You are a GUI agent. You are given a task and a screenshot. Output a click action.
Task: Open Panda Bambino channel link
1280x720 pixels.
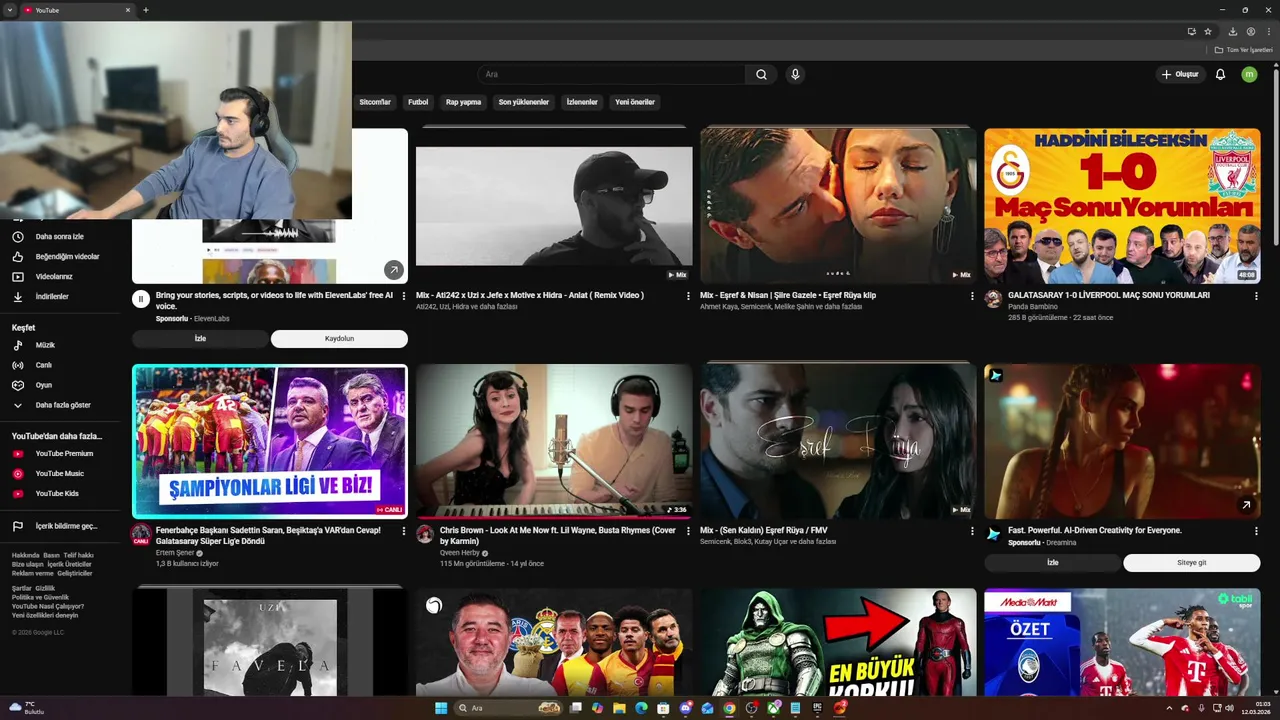[1032, 307]
